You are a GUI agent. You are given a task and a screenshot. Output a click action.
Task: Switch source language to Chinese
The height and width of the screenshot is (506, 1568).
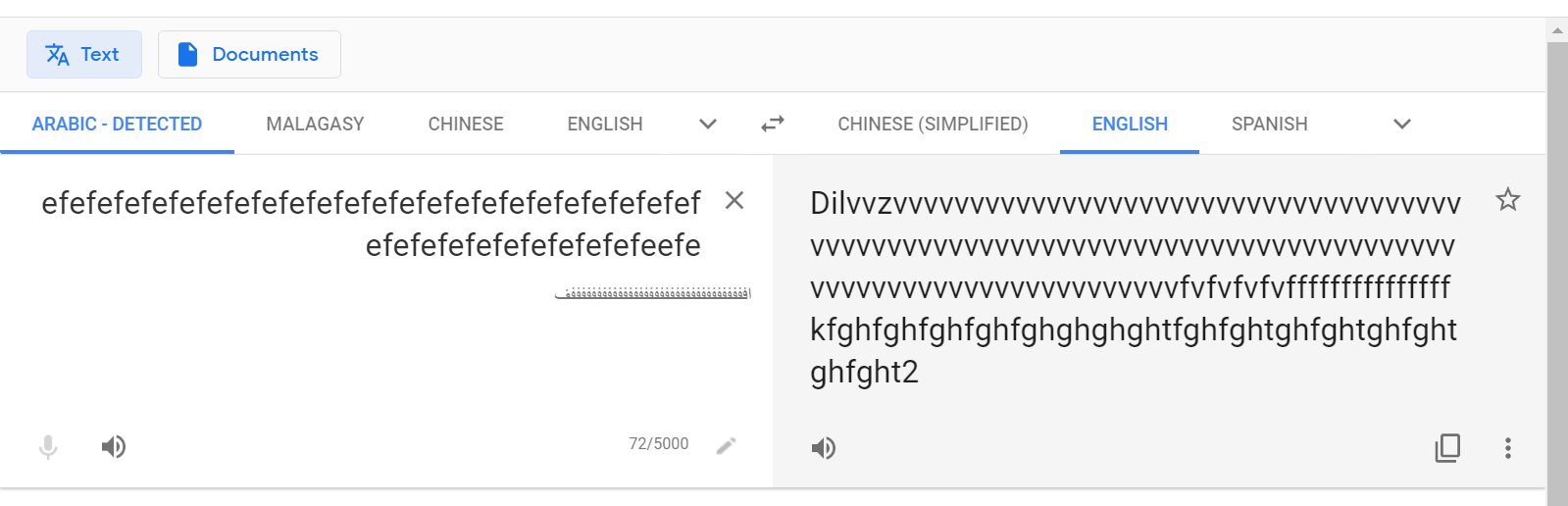(x=466, y=124)
